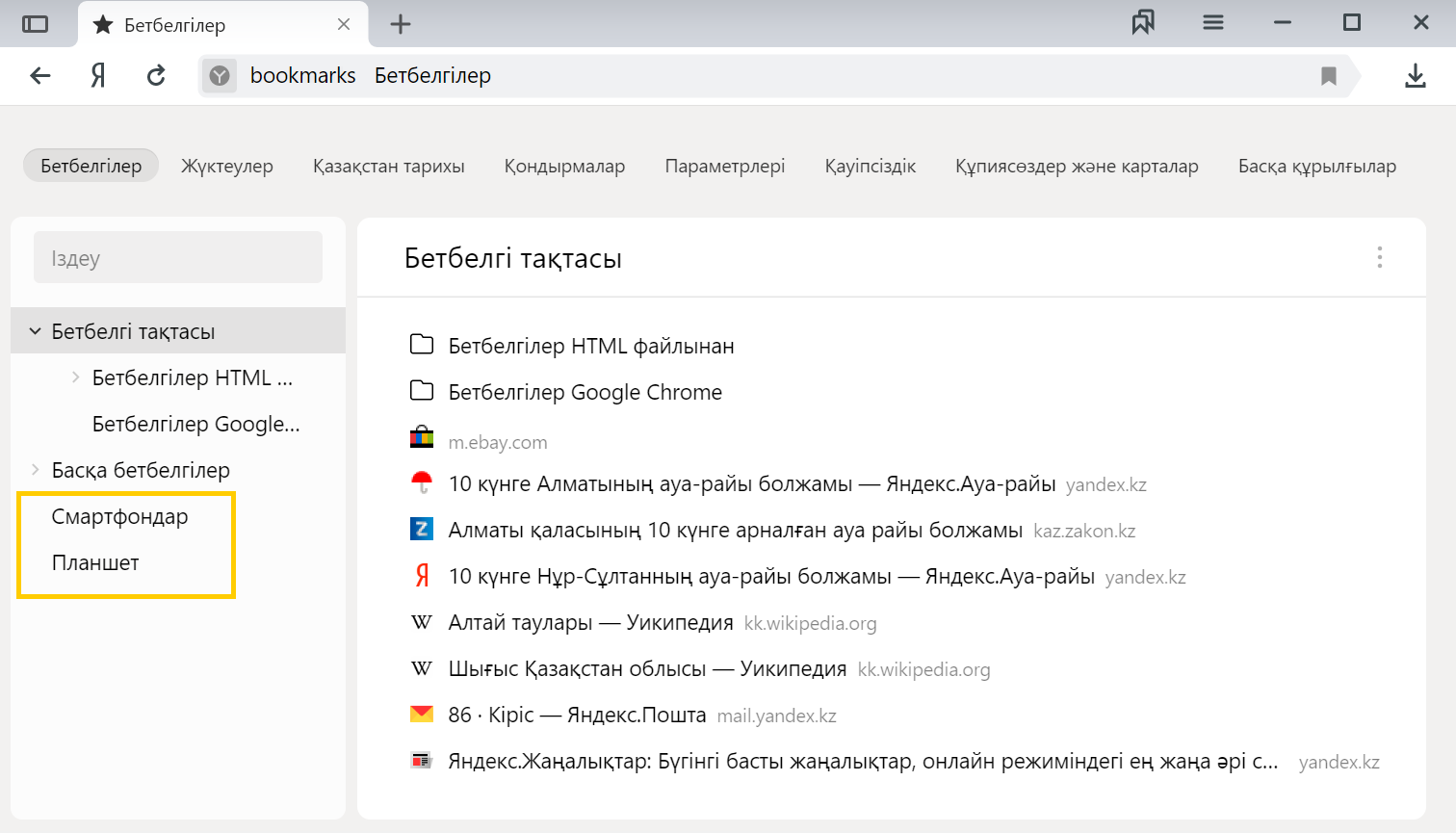The height and width of the screenshot is (833, 1456).
Task: Select the Смартфондар folder
Action: 119,516
